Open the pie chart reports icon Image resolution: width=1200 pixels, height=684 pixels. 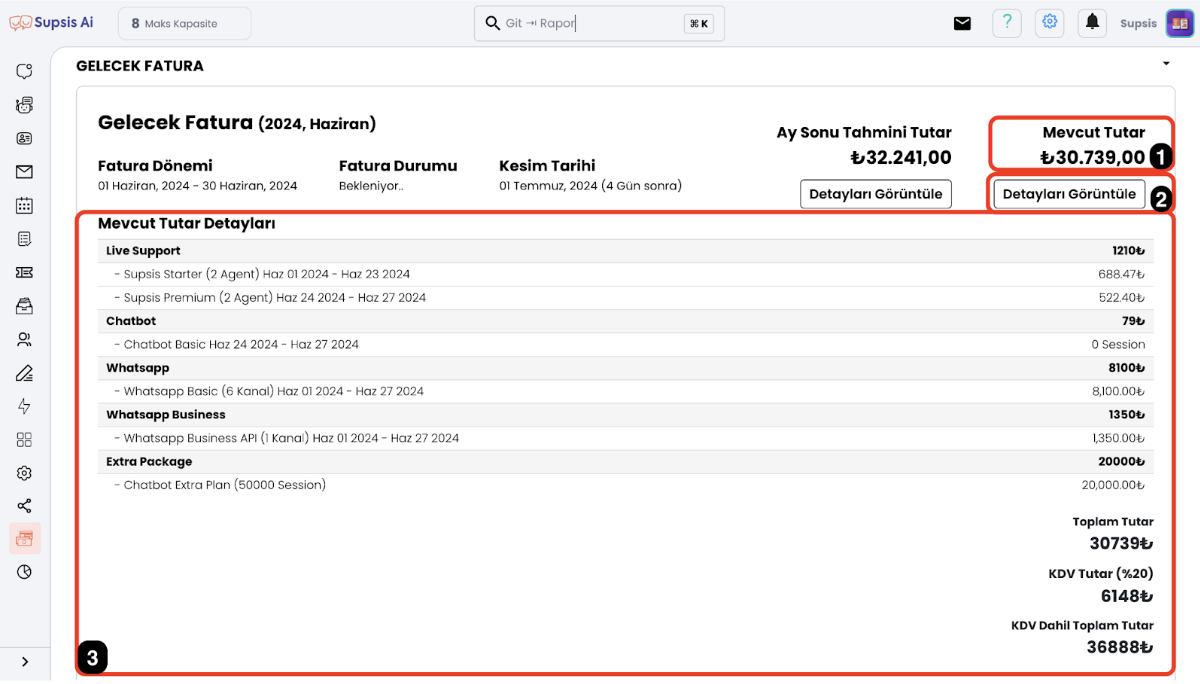point(24,572)
